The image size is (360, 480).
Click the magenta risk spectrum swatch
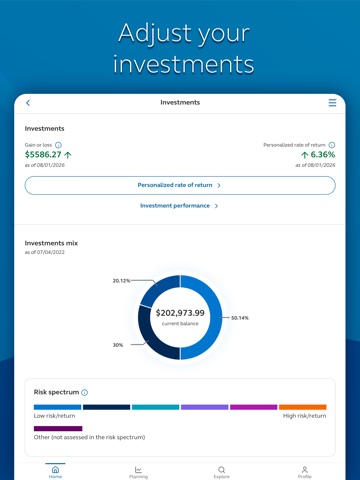tap(253, 407)
